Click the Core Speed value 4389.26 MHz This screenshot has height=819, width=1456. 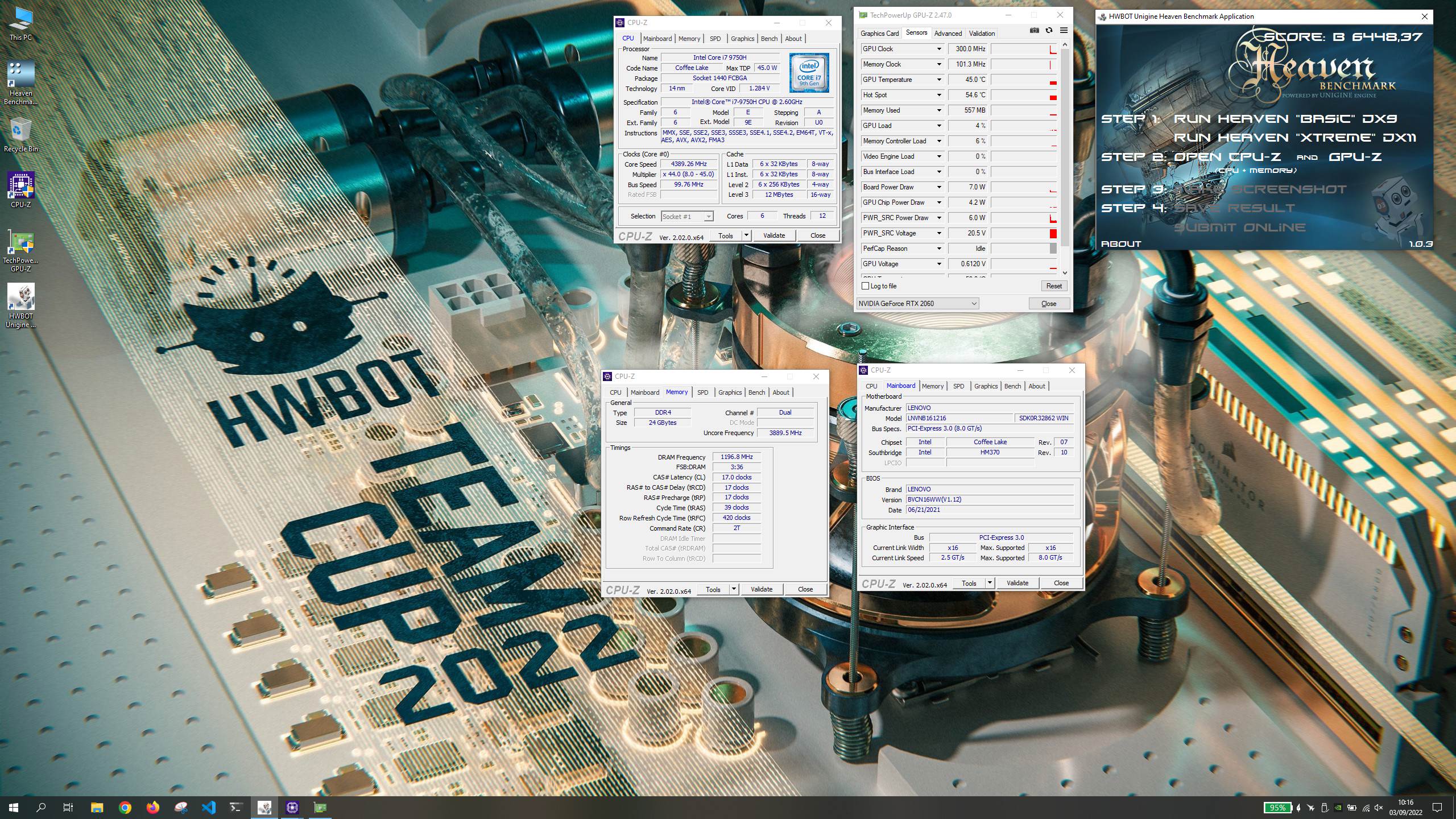(x=689, y=164)
